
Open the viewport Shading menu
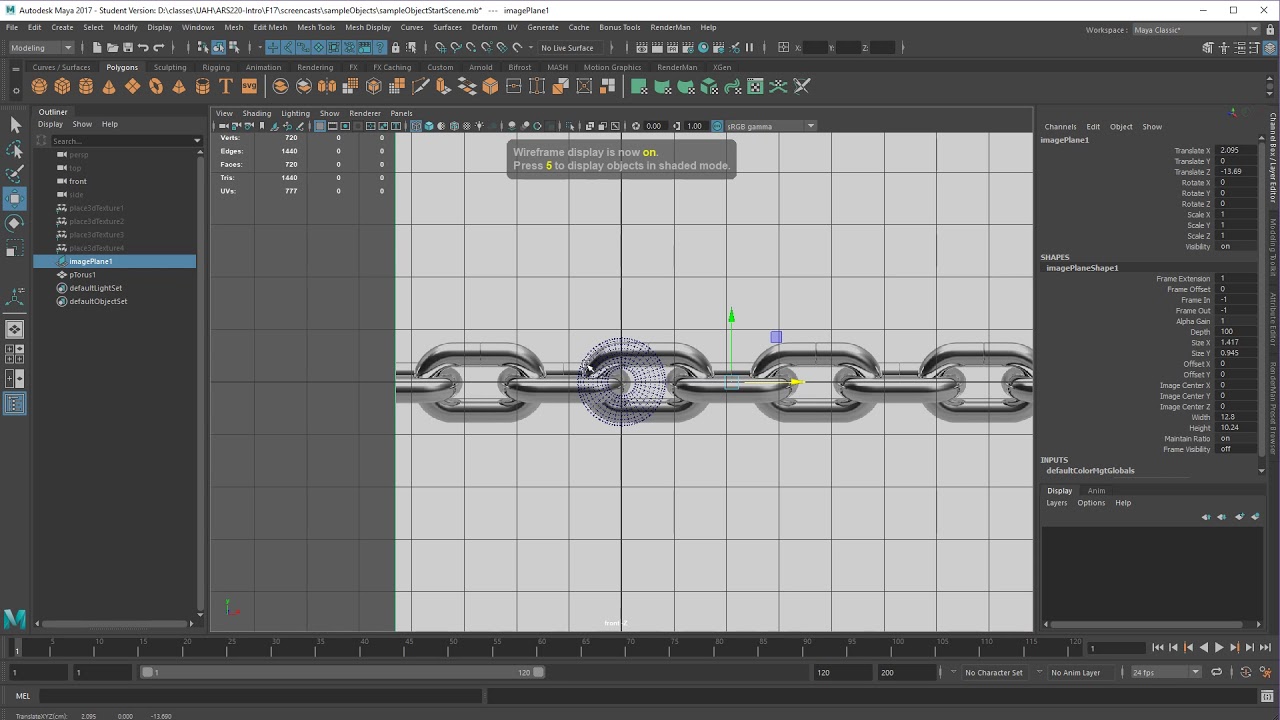tap(256, 113)
